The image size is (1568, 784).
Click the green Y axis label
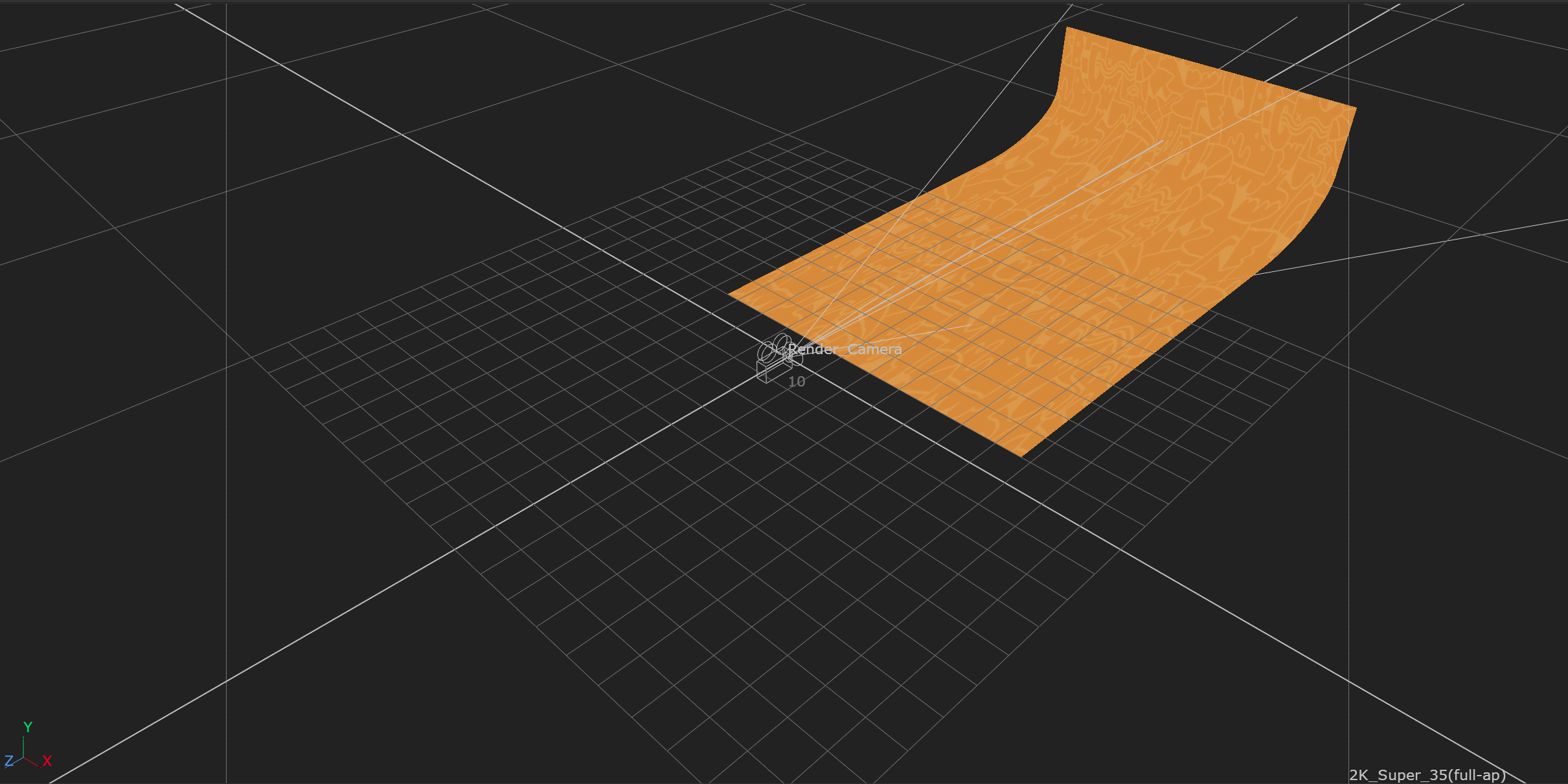click(28, 727)
